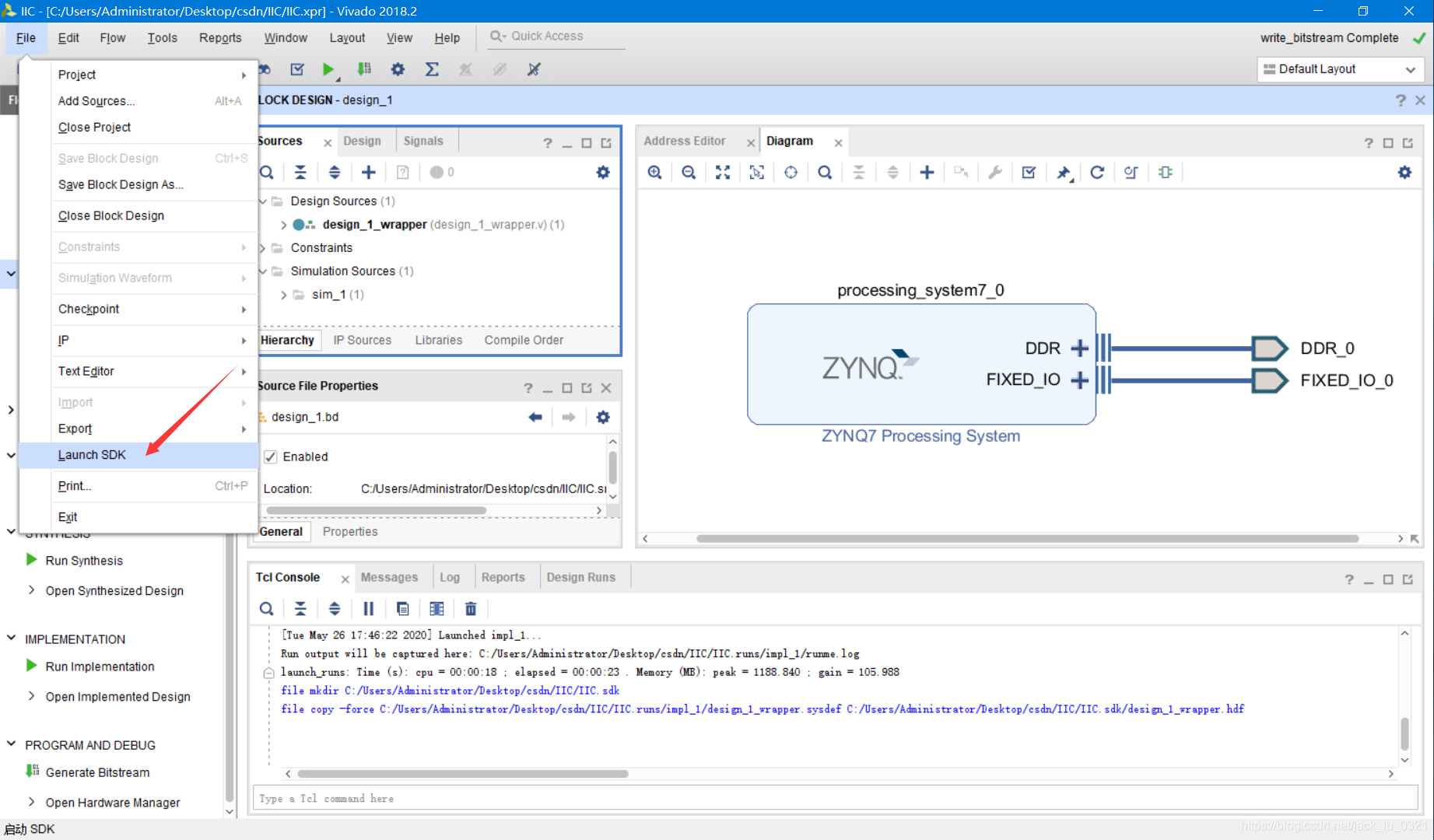
Task: Expand design_1_wrapper tree node
Action: pyautogui.click(x=284, y=225)
